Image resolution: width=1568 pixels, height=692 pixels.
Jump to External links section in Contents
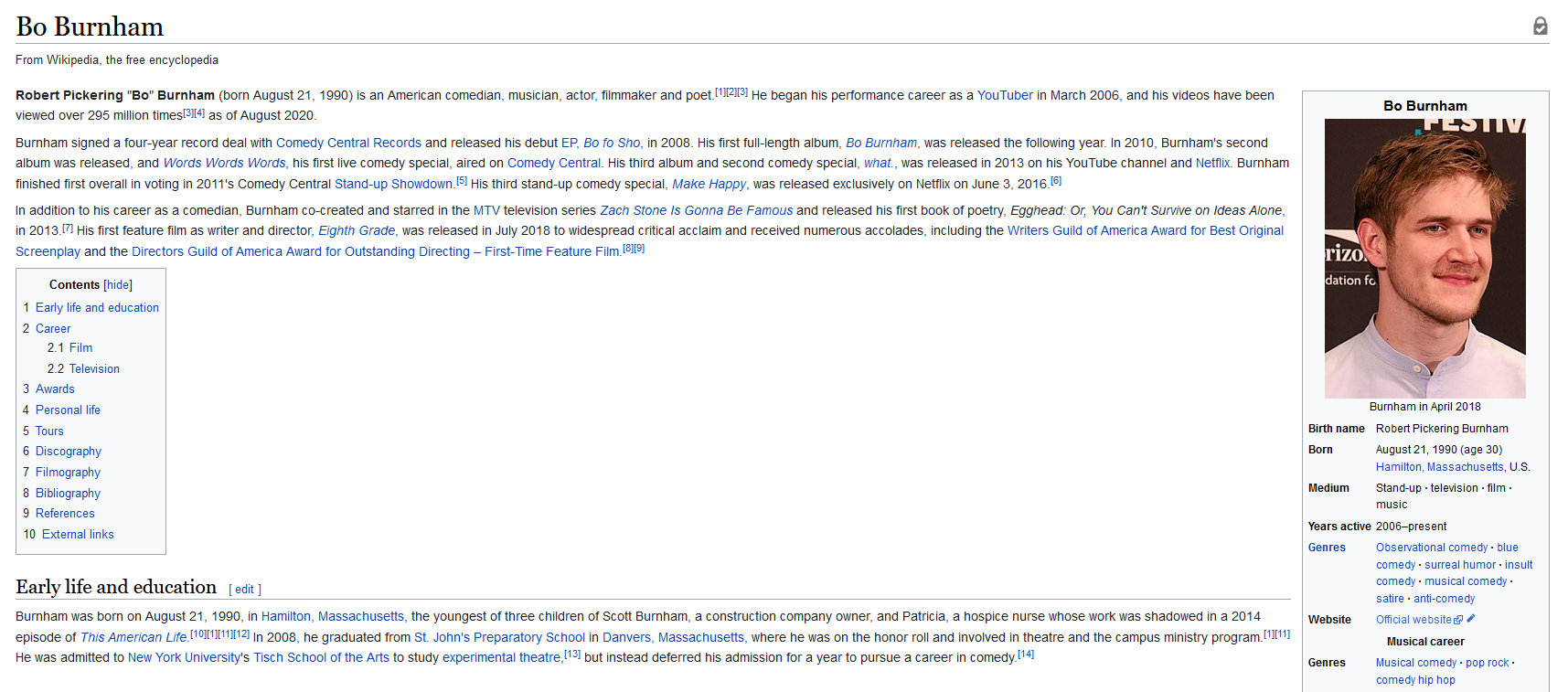[78, 535]
